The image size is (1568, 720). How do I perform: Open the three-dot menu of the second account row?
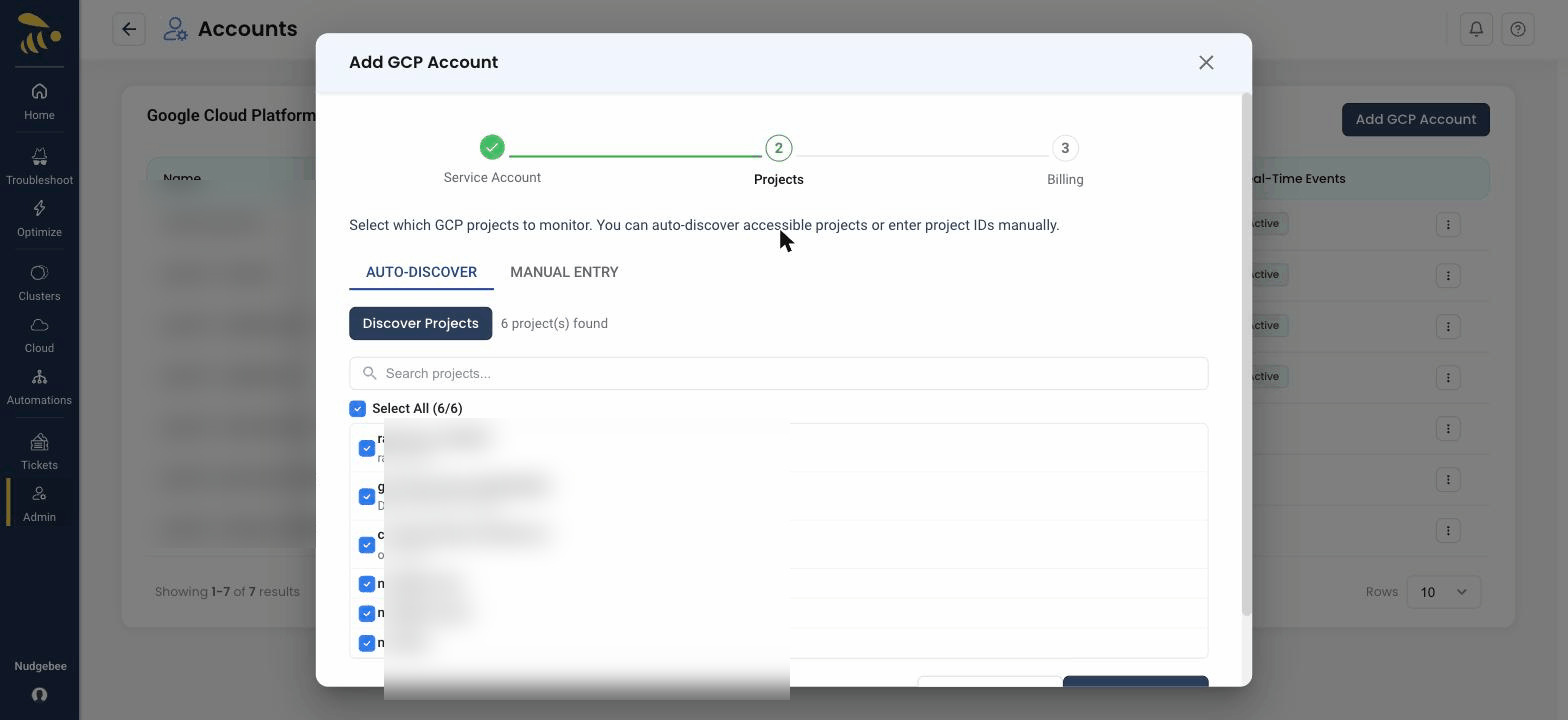click(x=1448, y=275)
